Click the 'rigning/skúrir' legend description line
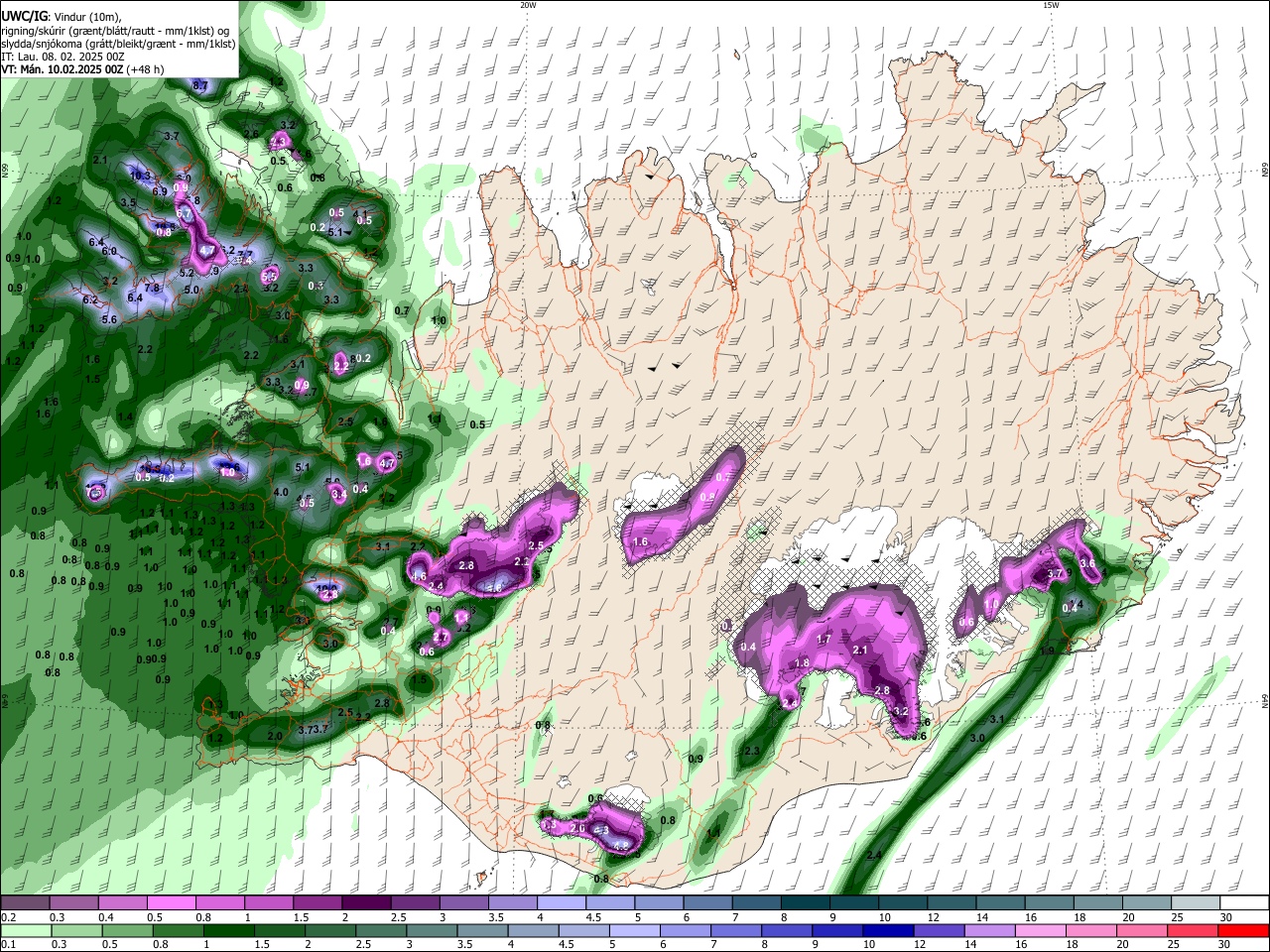This screenshot has height=952, width=1270. (x=117, y=31)
